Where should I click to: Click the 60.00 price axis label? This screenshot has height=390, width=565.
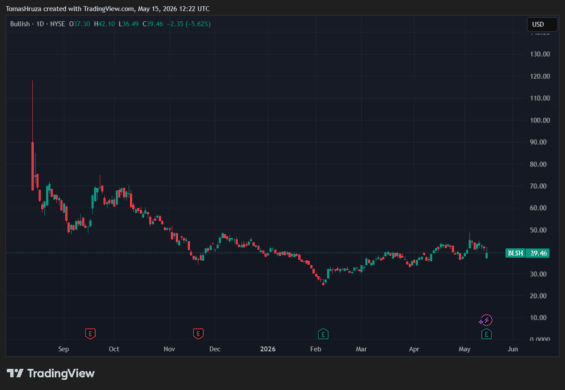point(538,208)
